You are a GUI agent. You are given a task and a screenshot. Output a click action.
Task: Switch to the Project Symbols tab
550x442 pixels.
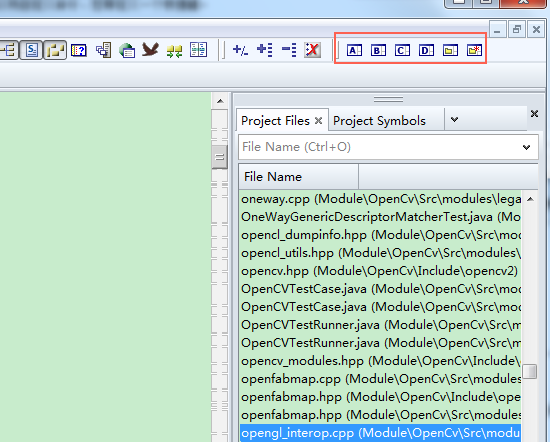pyautogui.click(x=379, y=121)
